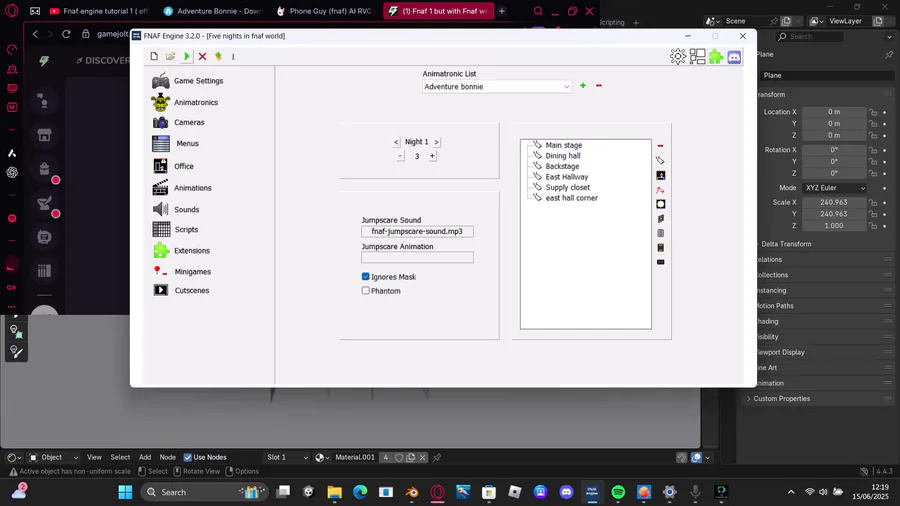900x506 pixels.
Task: Enable the Phantom checkbox
Action: pos(366,291)
